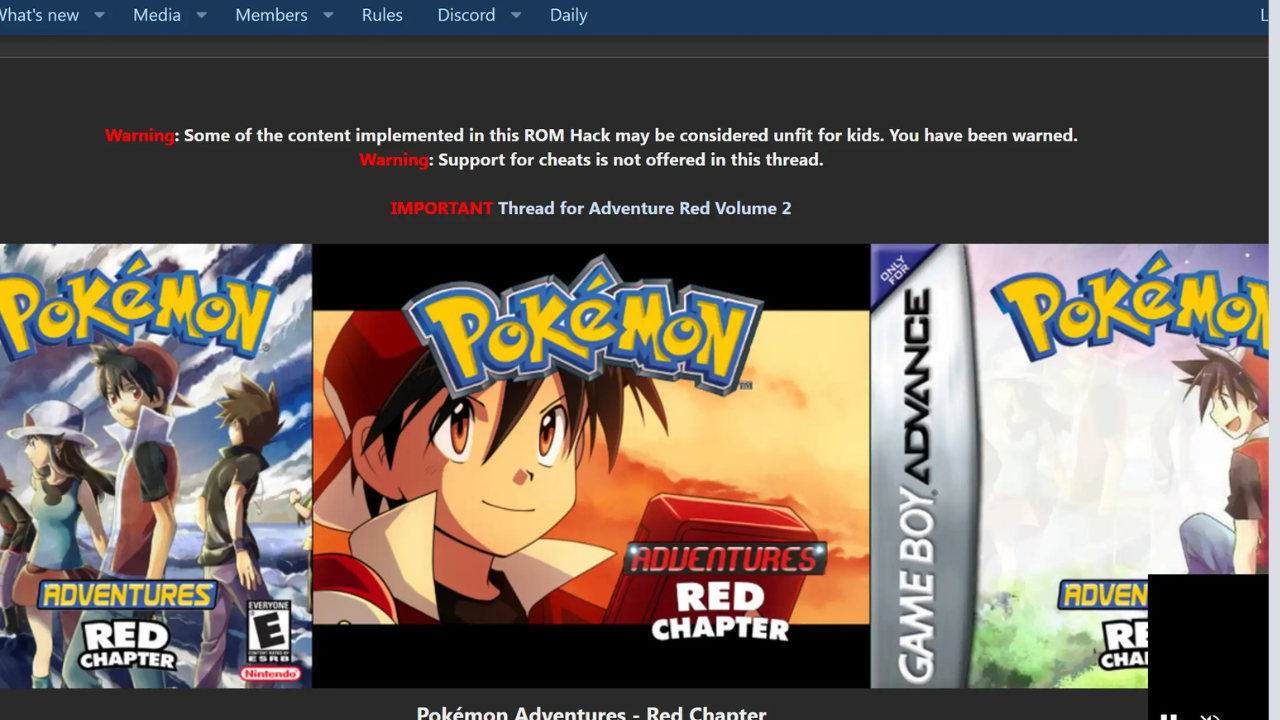Image resolution: width=1280 pixels, height=720 pixels.
Task: Pause the floating video player
Action: pos(1168,716)
